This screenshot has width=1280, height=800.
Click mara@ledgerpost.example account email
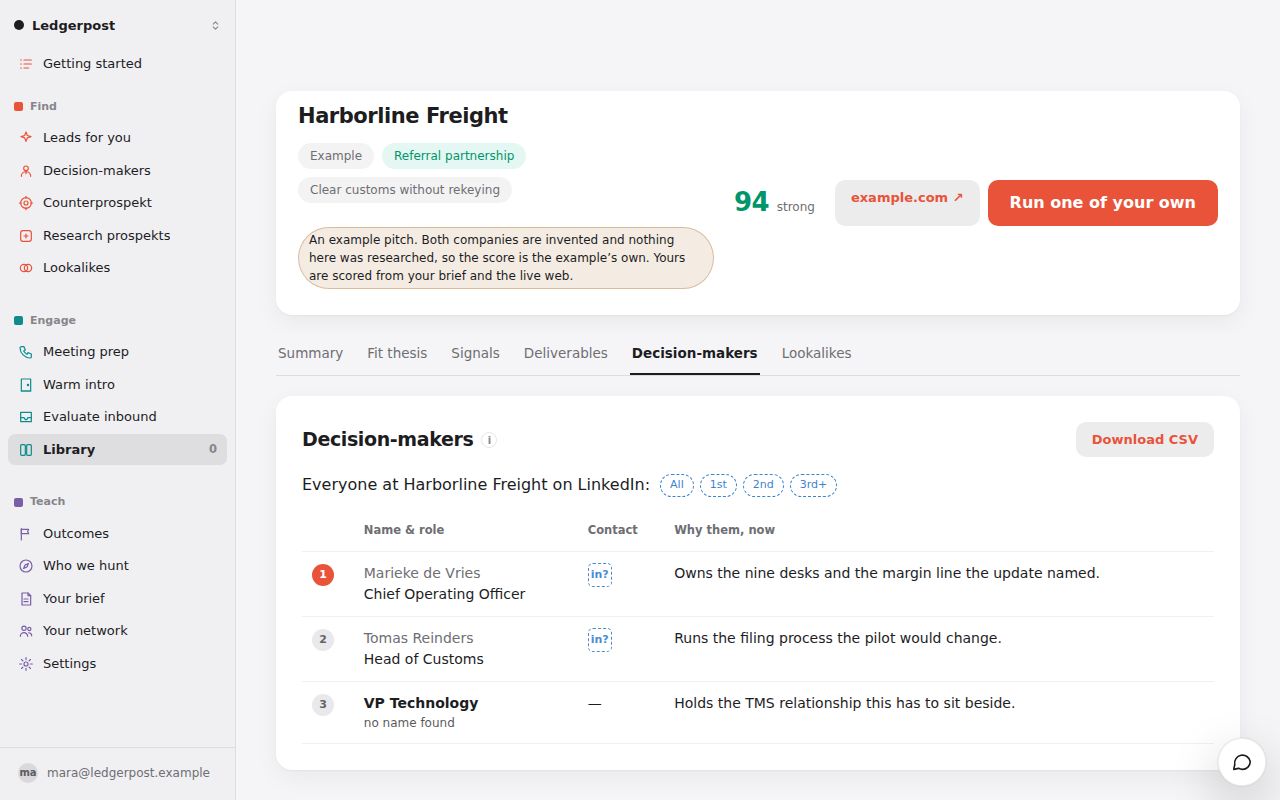129,773
